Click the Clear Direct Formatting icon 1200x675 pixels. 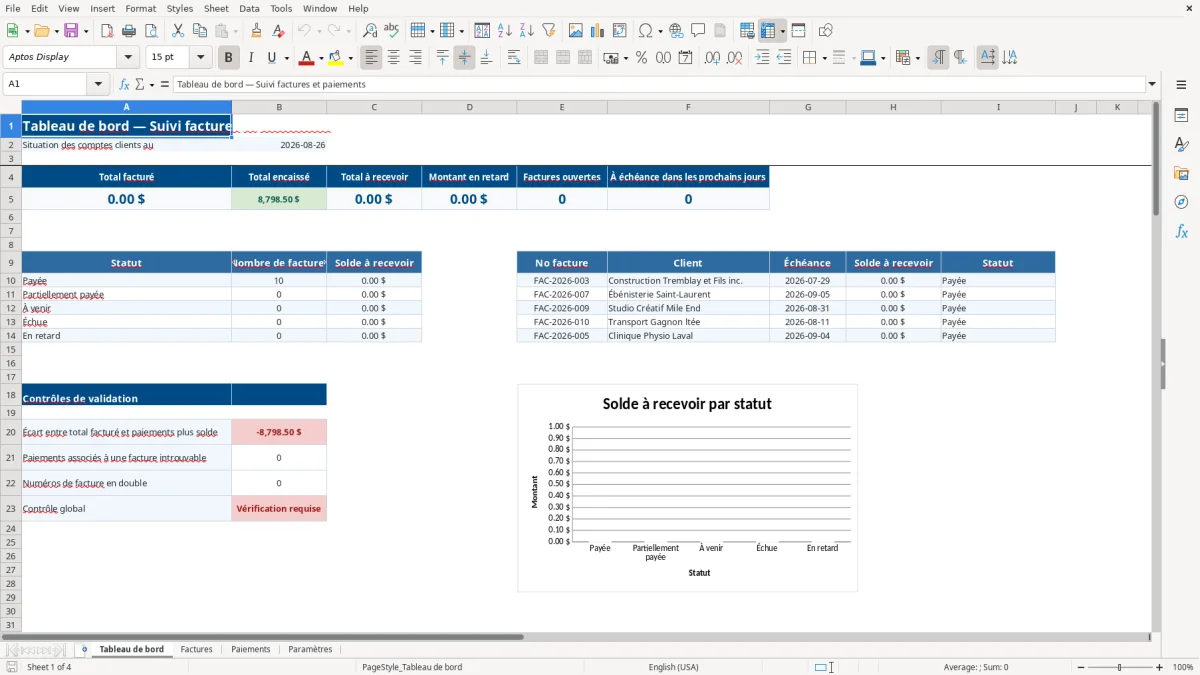tap(278, 31)
